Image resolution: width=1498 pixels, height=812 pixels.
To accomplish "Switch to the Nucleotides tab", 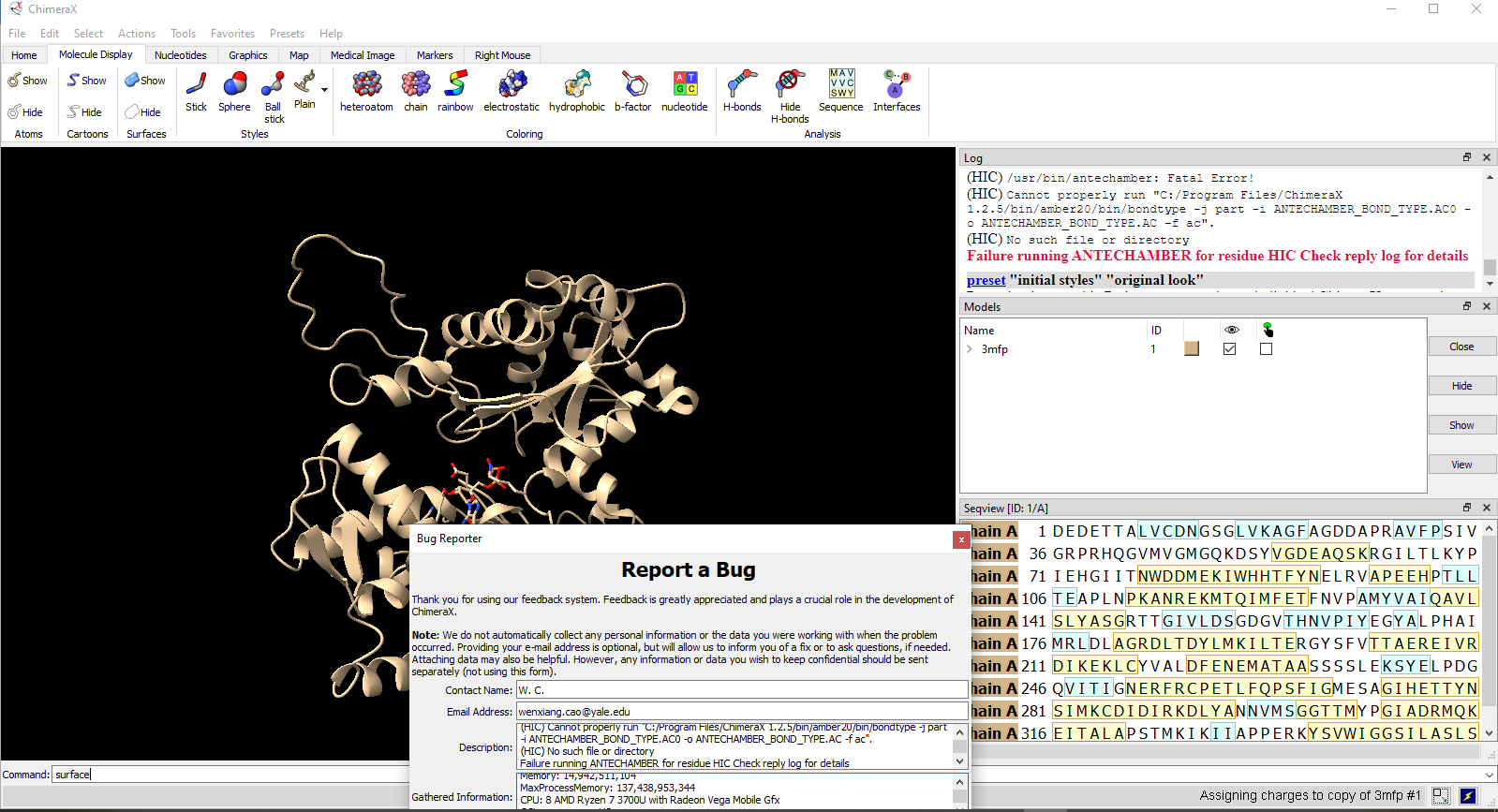I will pyautogui.click(x=180, y=55).
